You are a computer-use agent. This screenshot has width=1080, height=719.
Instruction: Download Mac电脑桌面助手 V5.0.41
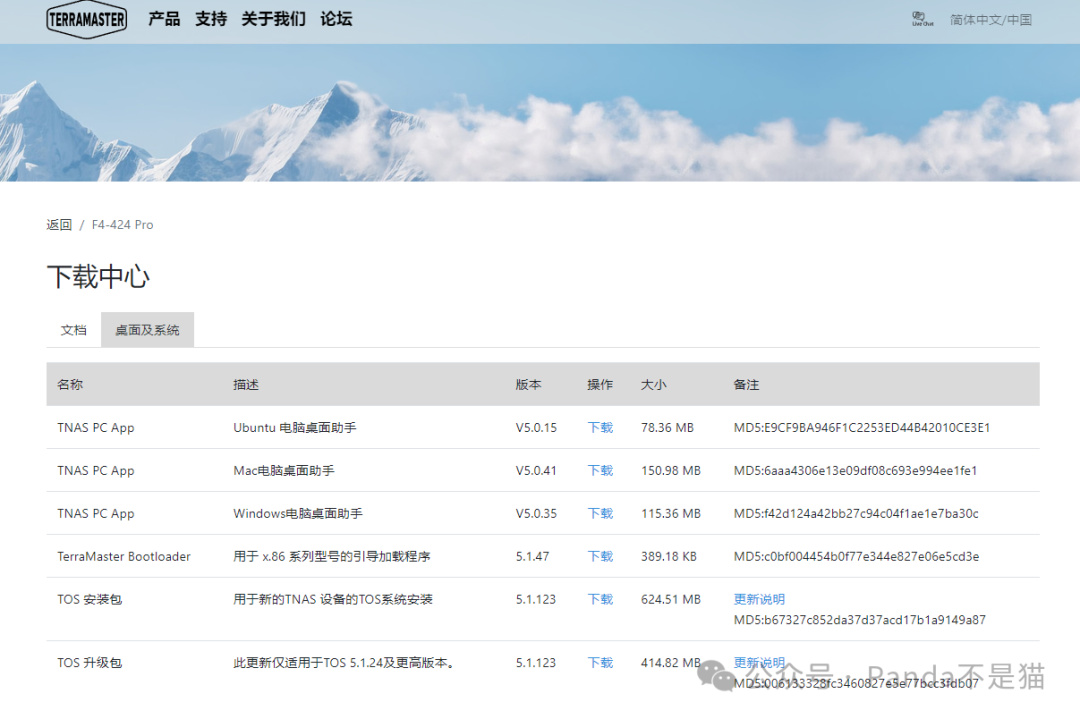point(600,470)
